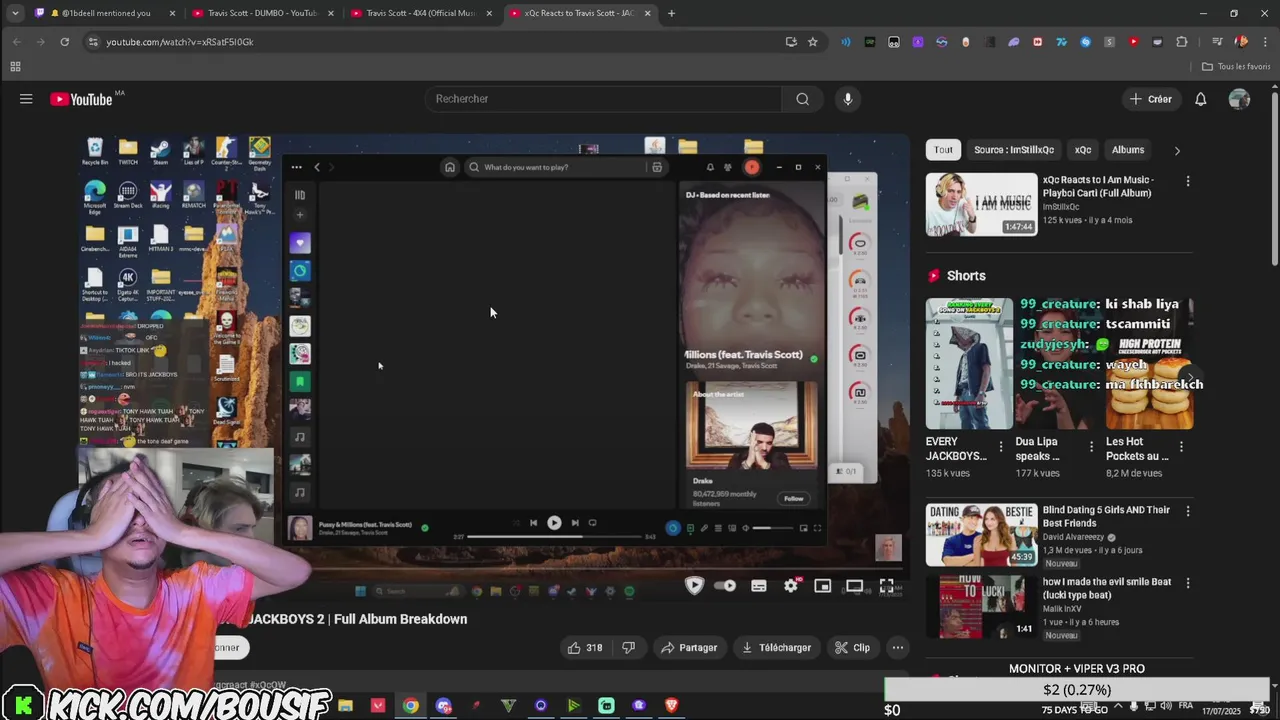Open the menu for the EVERY JACKBOYS short
1280x720 pixels.
point(1001,446)
